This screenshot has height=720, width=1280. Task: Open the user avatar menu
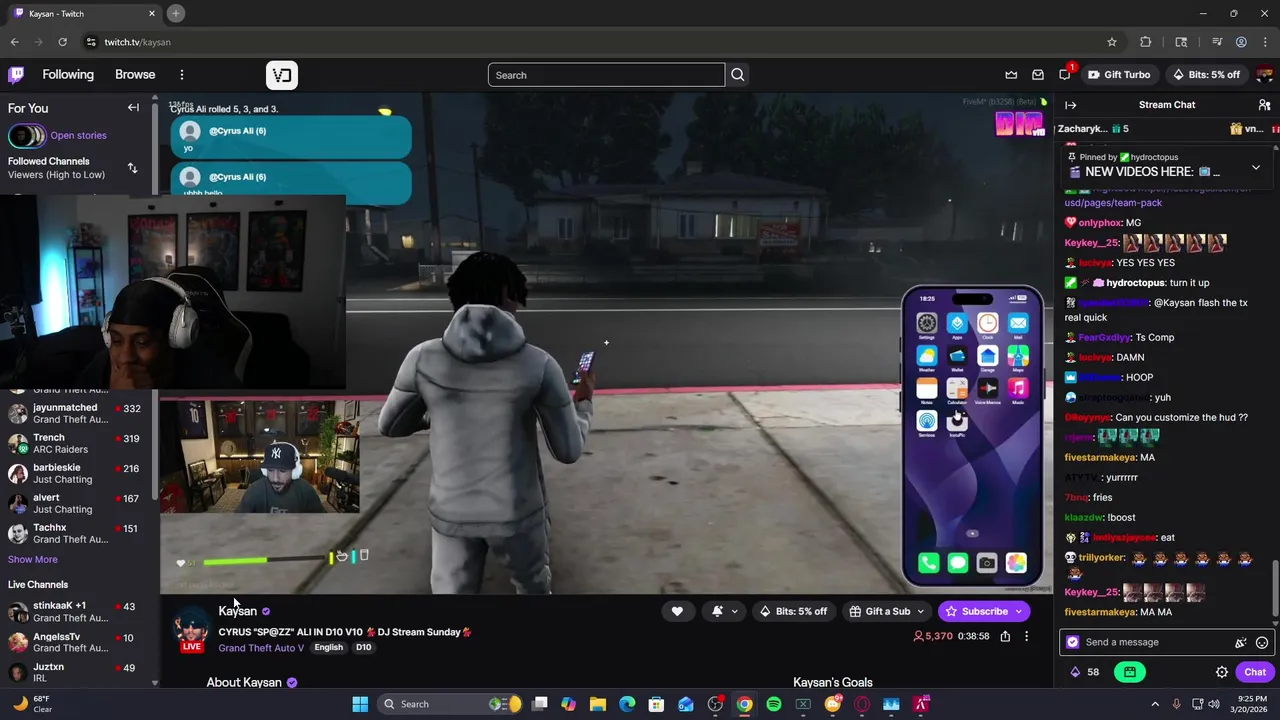click(x=1265, y=75)
